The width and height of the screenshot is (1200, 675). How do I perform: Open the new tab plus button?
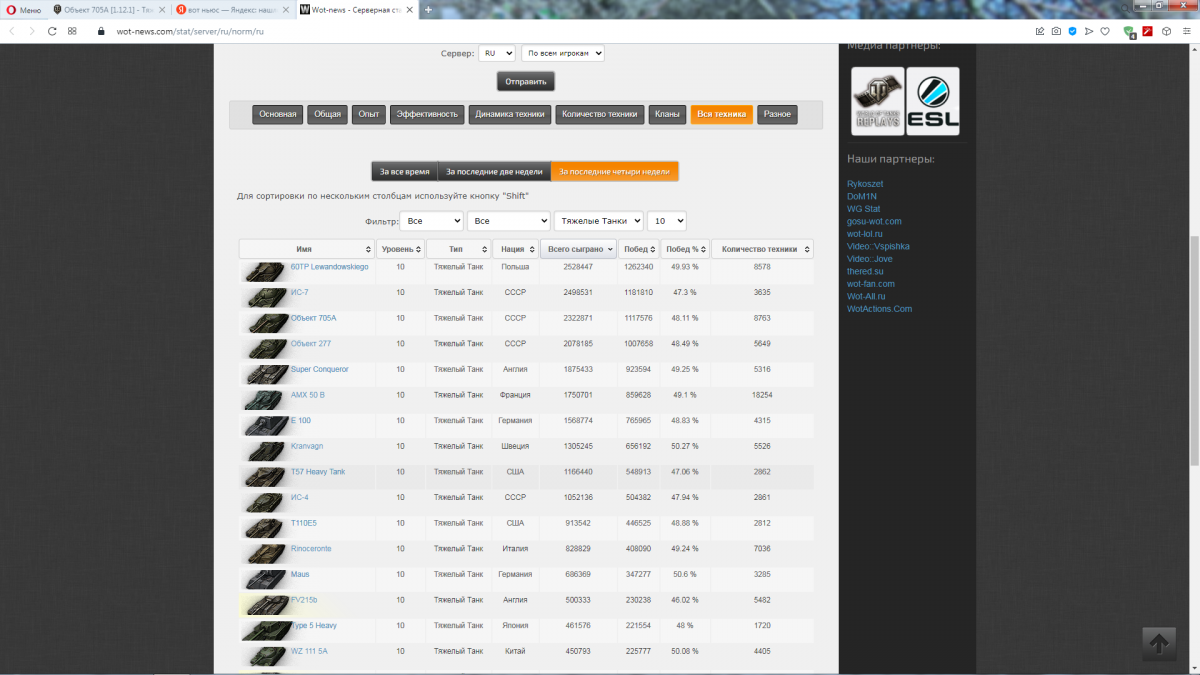click(x=428, y=10)
